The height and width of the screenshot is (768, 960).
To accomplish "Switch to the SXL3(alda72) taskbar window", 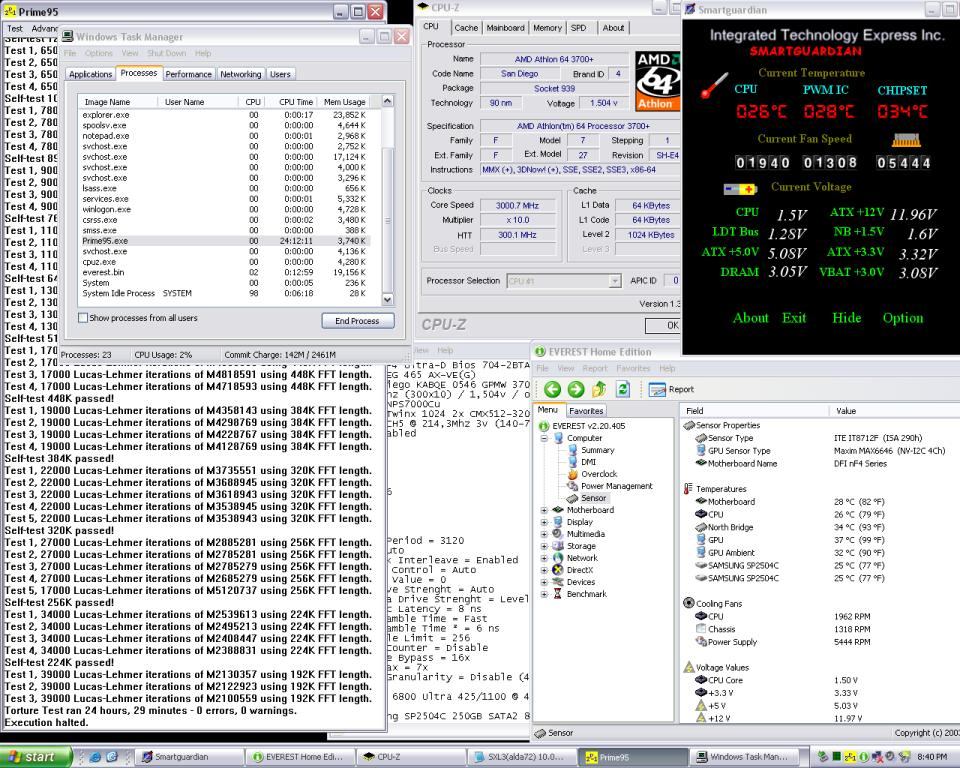I will (521, 757).
